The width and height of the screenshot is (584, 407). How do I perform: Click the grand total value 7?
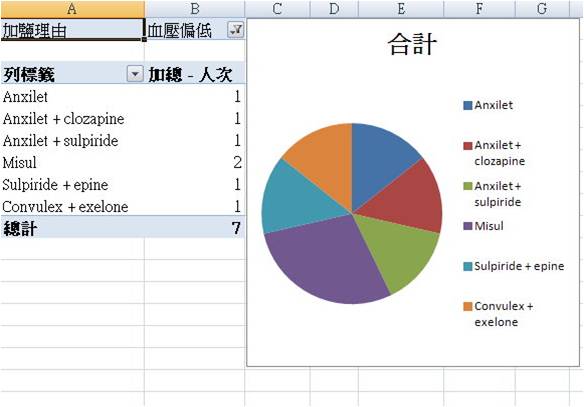click(x=236, y=228)
